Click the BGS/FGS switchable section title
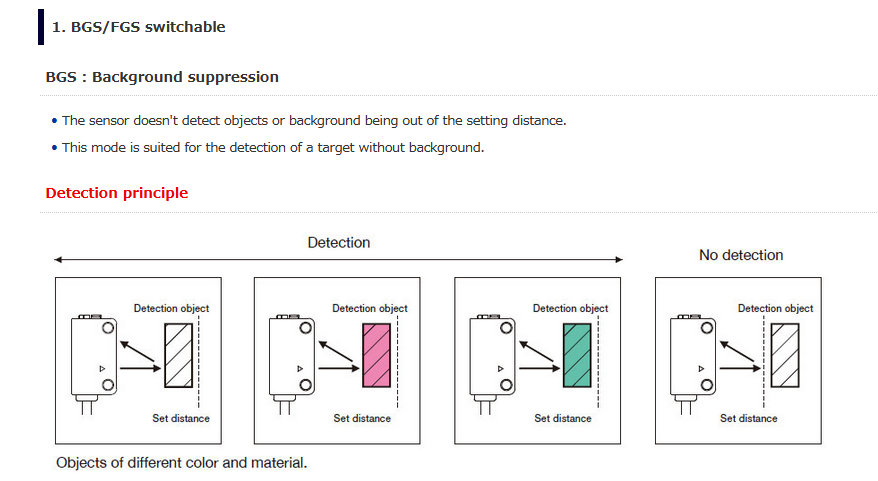The height and width of the screenshot is (481, 878). click(138, 27)
